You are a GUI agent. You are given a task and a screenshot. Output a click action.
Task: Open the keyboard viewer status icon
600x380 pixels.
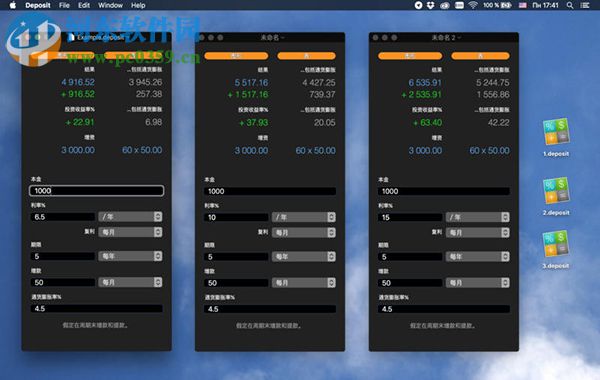click(459, 5)
